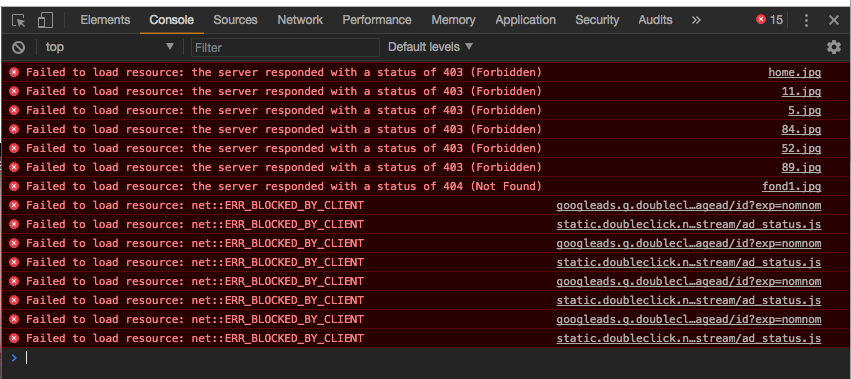Screen dimensions: 851x379
Task: Expand the top context dropdown
Action: [x=109, y=47]
